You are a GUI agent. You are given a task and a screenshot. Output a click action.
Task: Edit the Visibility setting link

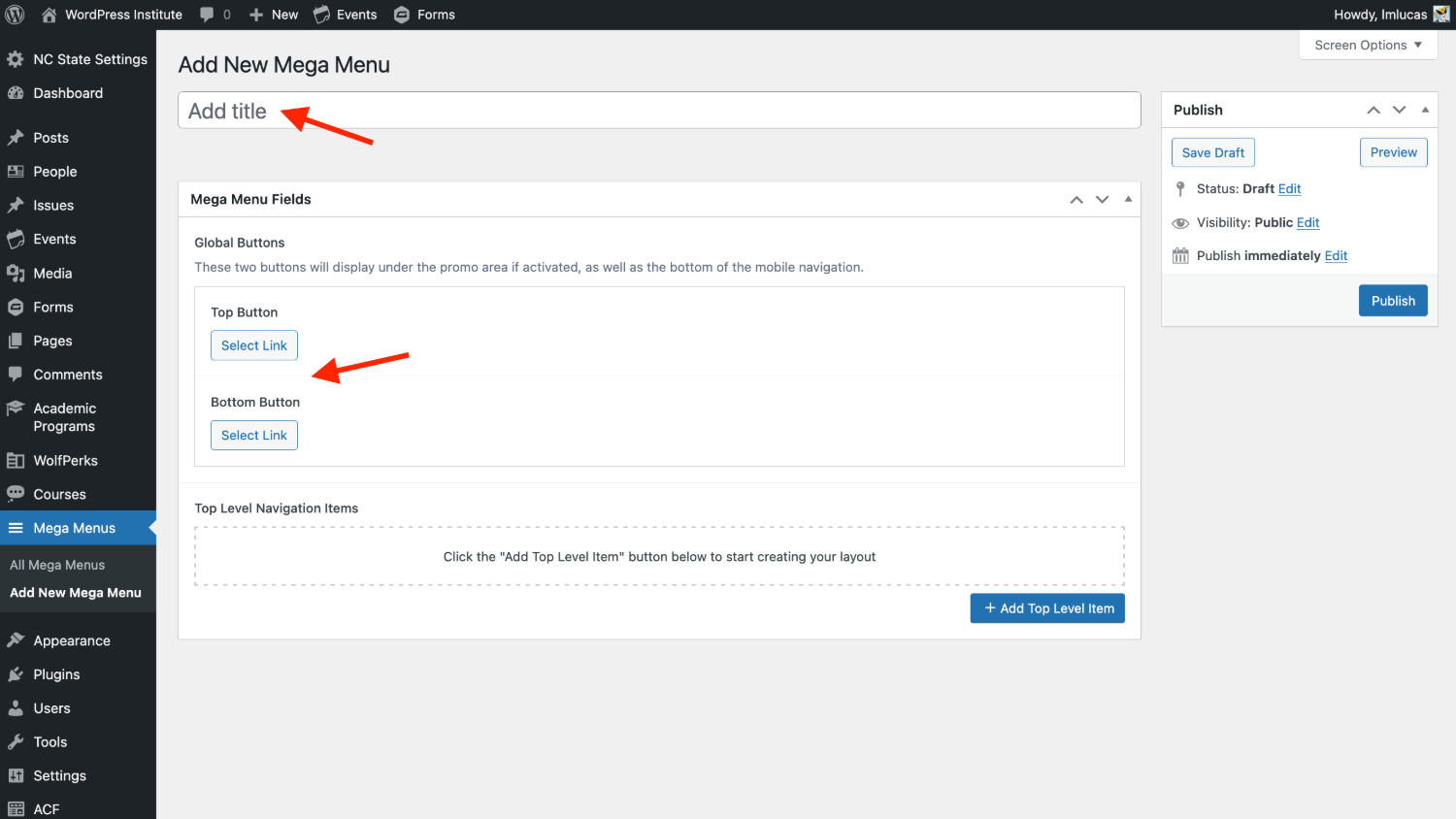[x=1307, y=222]
